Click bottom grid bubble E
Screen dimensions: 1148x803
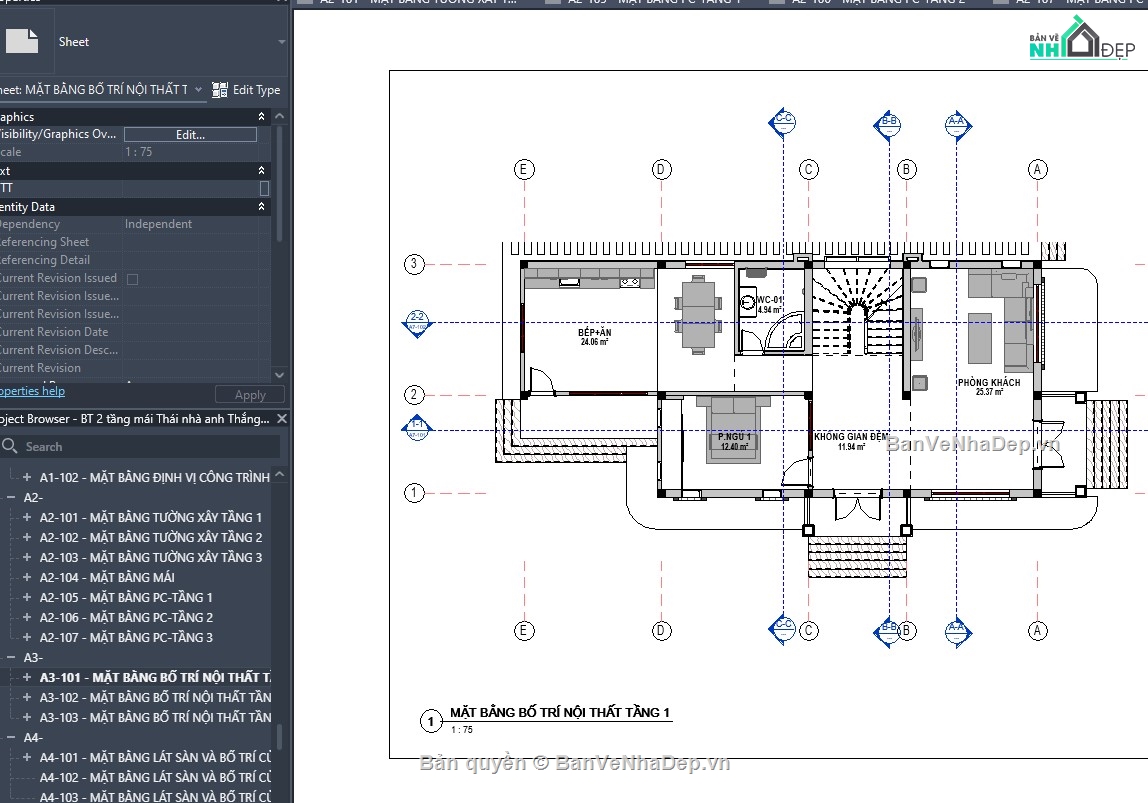[x=523, y=630]
